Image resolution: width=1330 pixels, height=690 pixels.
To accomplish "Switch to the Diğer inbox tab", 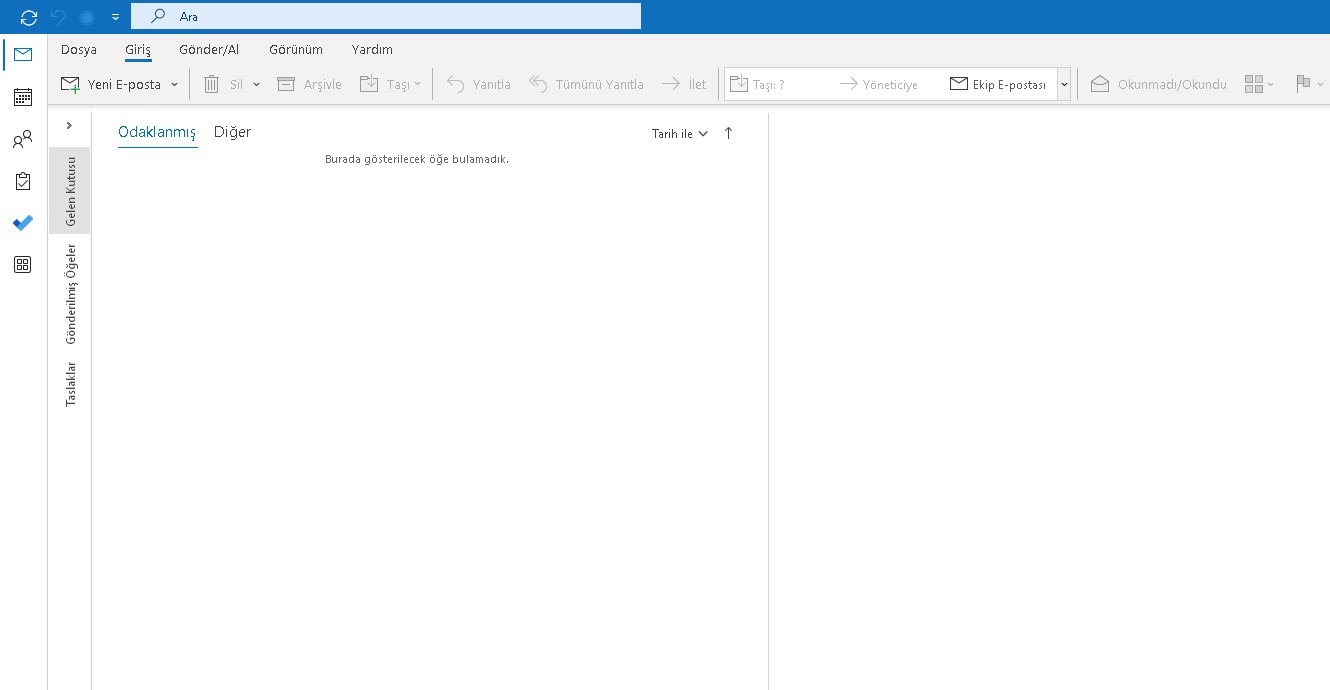I will [x=232, y=132].
